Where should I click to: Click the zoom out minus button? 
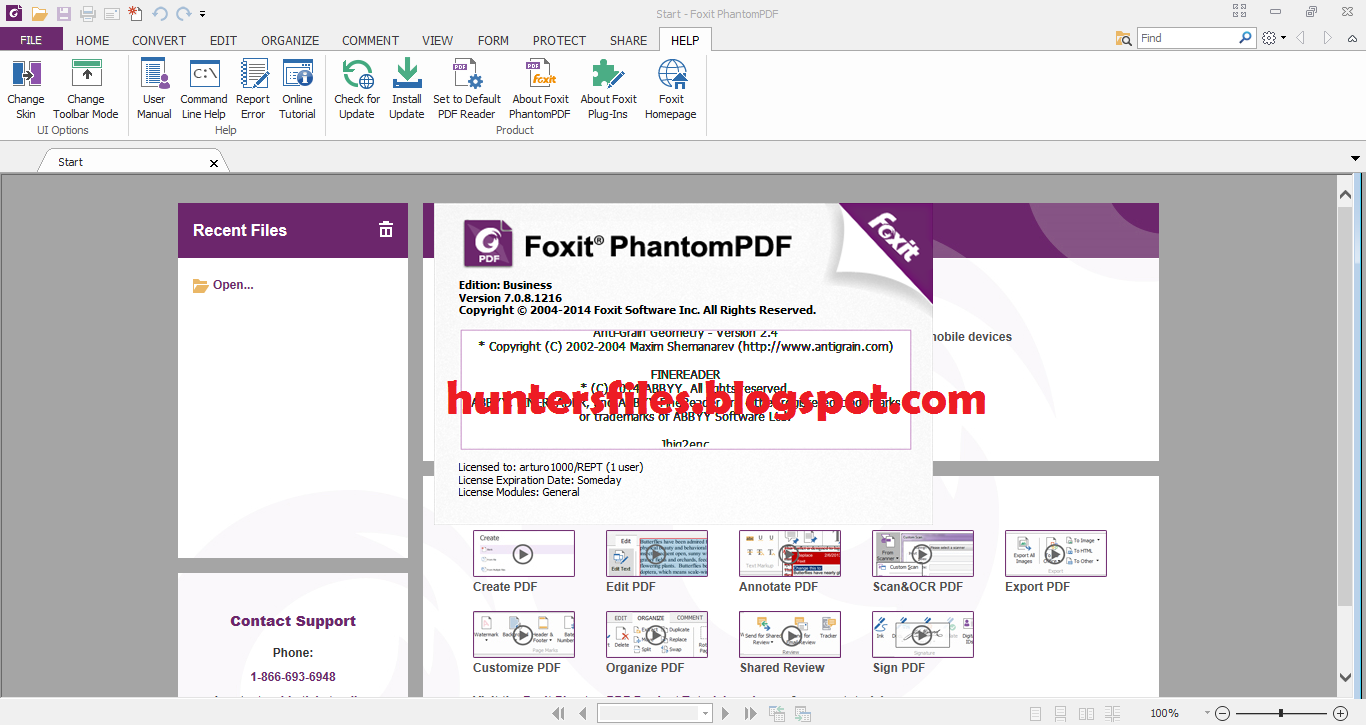coord(1221,713)
